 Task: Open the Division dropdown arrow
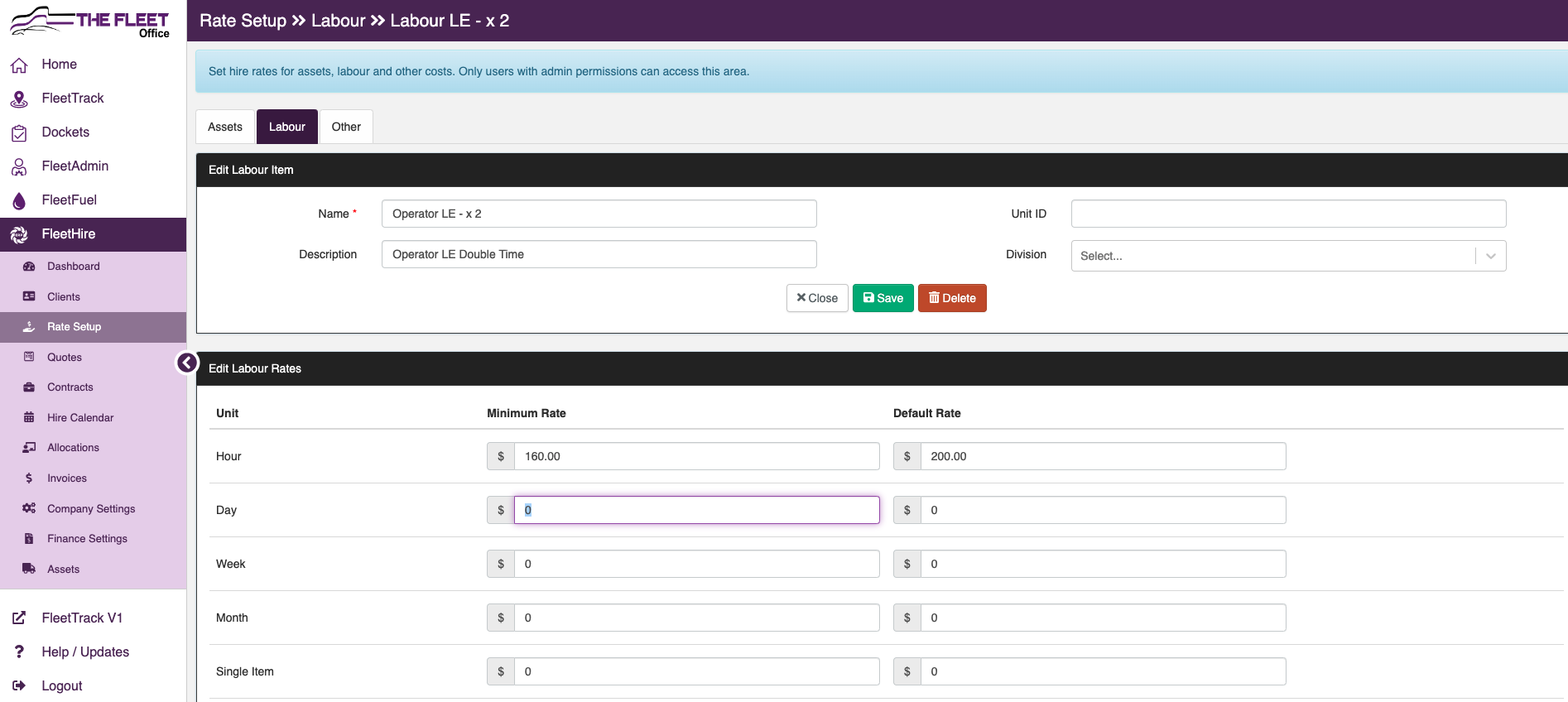point(1490,256)
